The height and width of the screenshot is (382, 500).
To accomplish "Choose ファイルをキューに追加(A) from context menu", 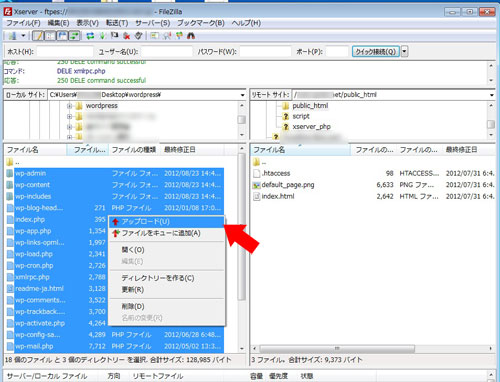I will click(167, 233).
